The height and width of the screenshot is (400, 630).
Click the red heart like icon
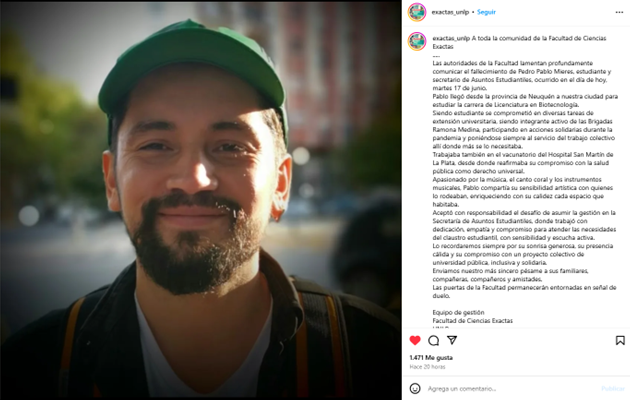(x=415, y=341)
